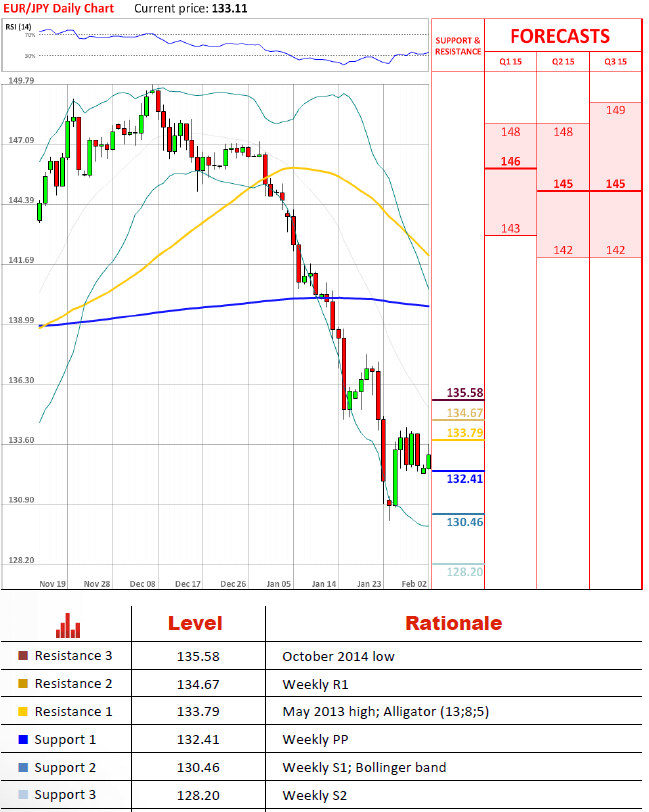Image resolution: width=649 pixels, height=812 pixels.
Task: Click the Q3 15 forecast value 149
Action: (x=615, y=110)
